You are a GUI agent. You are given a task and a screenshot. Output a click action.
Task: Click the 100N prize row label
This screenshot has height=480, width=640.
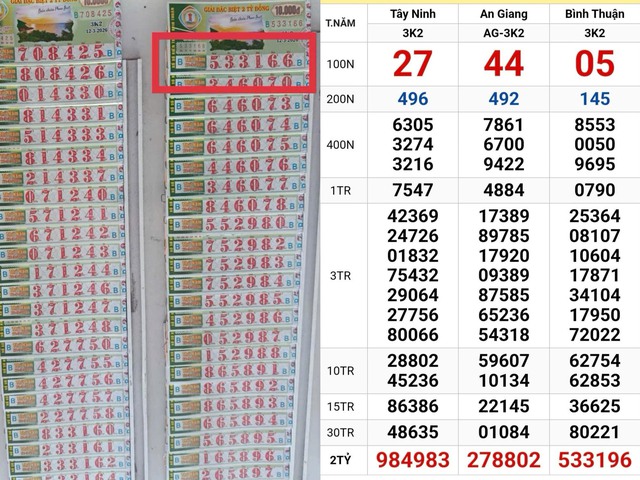coord(341,64)
